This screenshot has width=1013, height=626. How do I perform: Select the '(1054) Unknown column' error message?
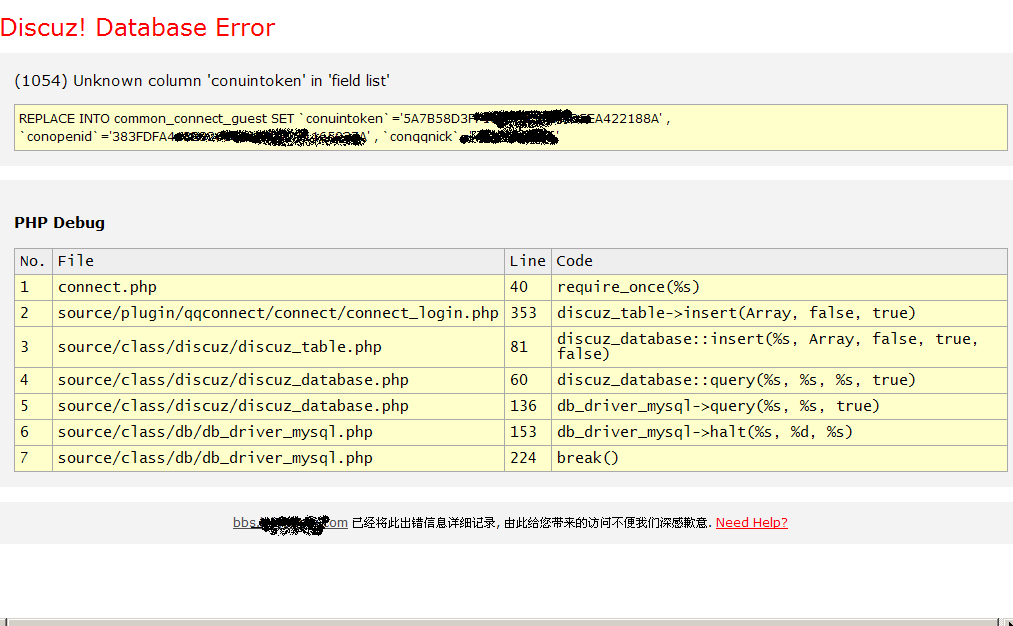tap(202, 81)
